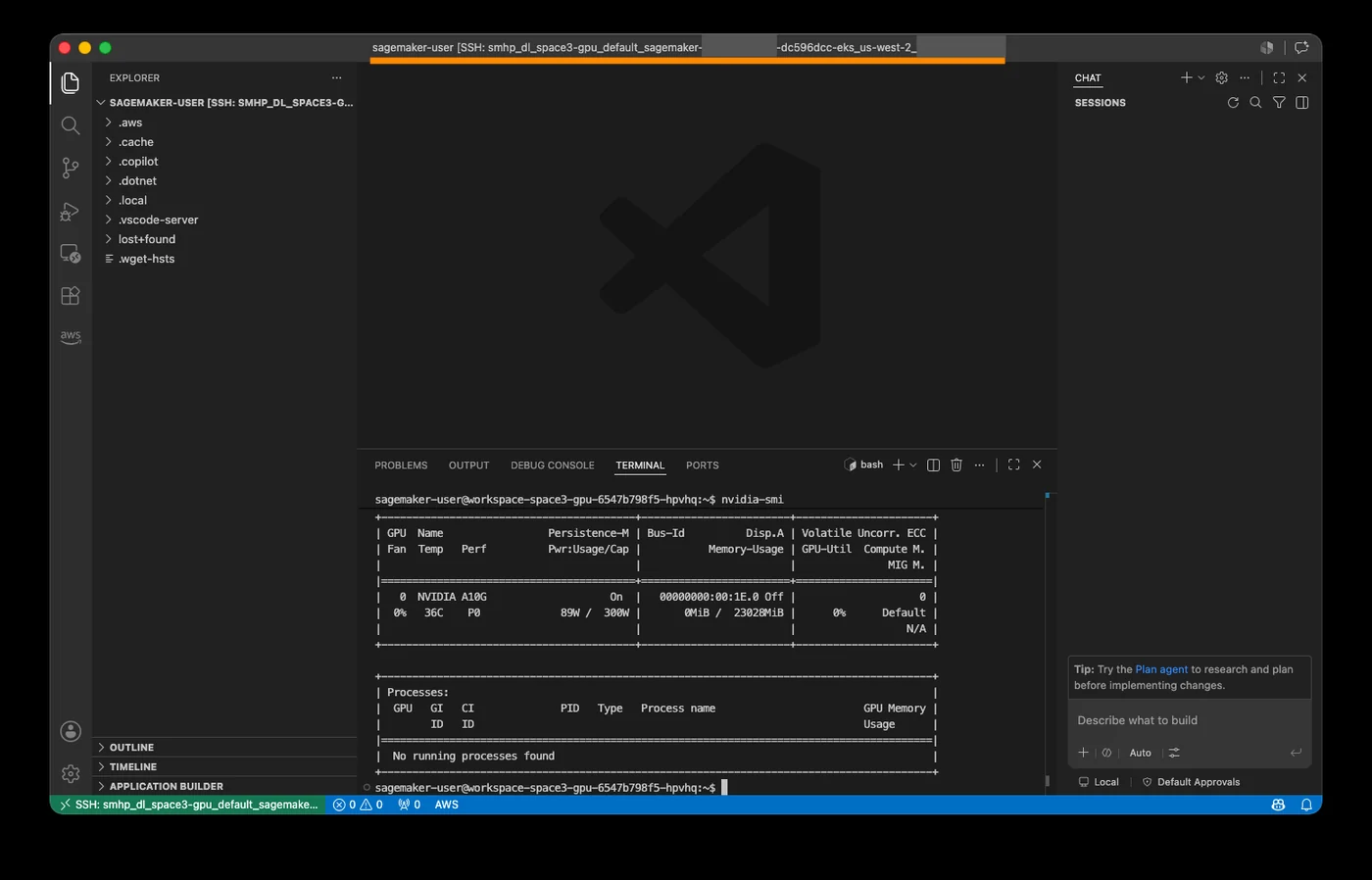Viewport: 1372px width, 880px height.
Task: Maximize the terminal panel size
Action: (1013, 464)
